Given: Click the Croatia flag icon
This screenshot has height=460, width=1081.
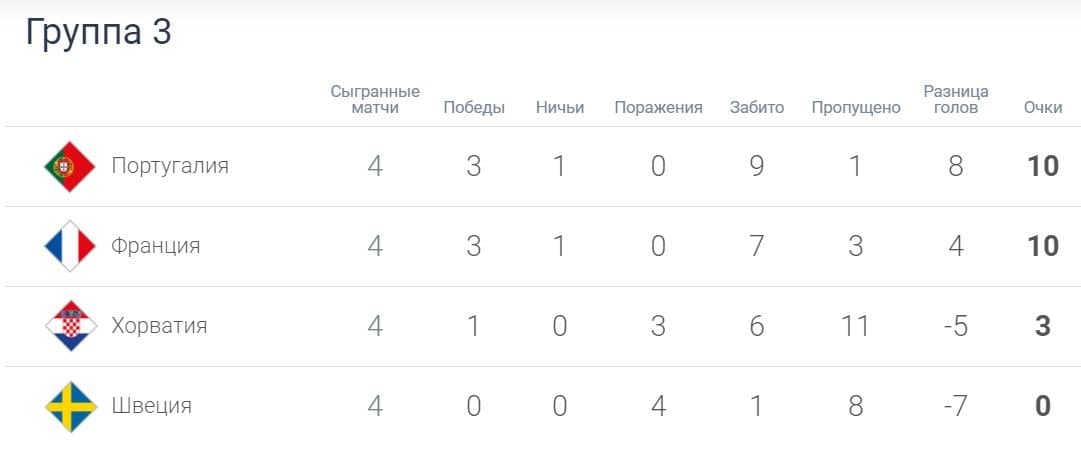Looking at the screenshot, I should click(x=70, y=326).
